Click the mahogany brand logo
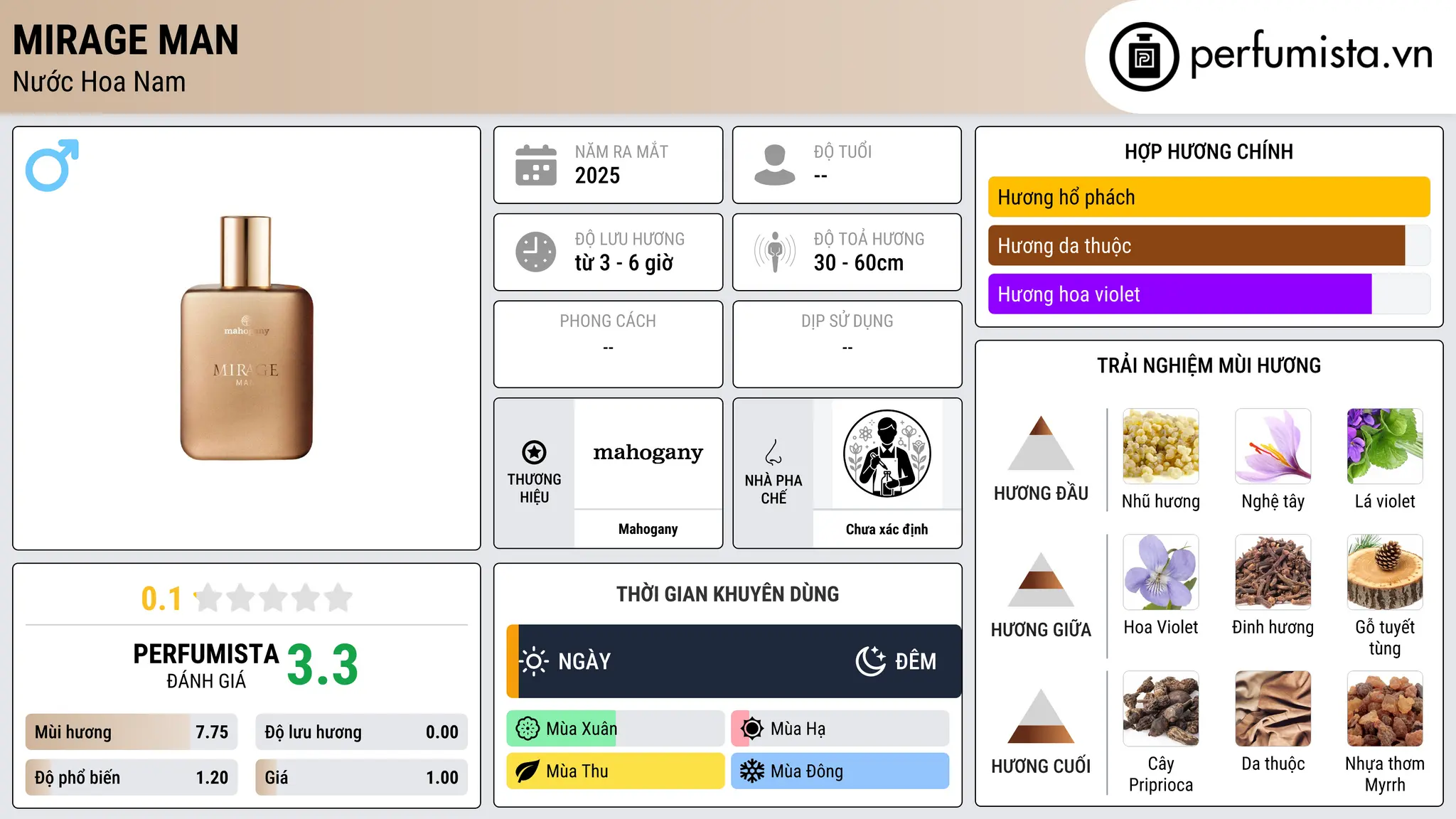 pos(648,453)
